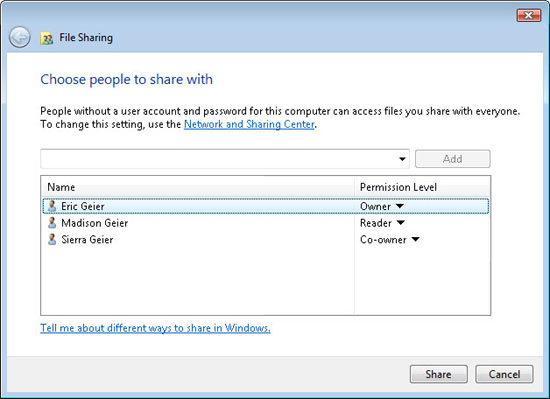Select the Madison Geier name text
The height and width of the screenshot is (399, 550).
(x=95, y=223)
